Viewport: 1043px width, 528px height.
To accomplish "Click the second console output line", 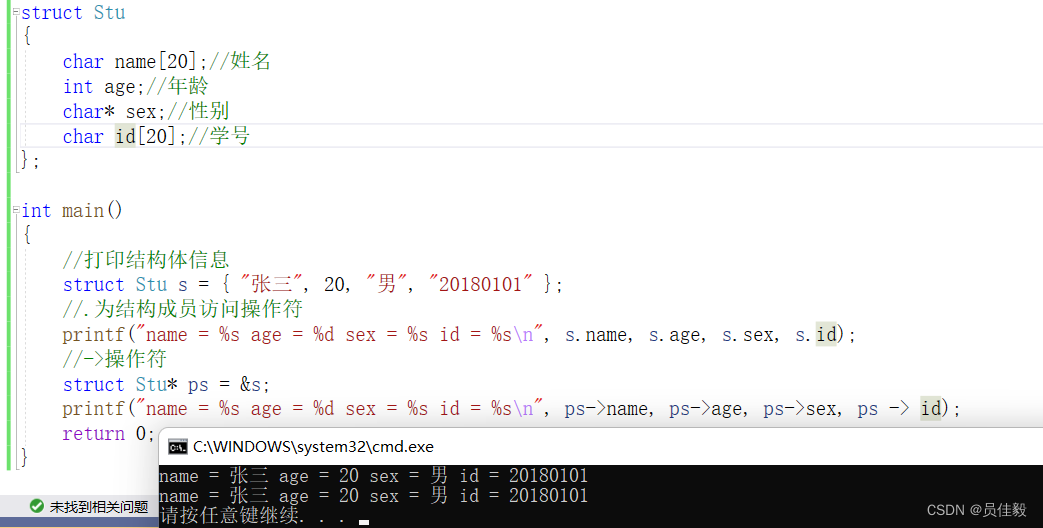I will [x=374, y=495].
